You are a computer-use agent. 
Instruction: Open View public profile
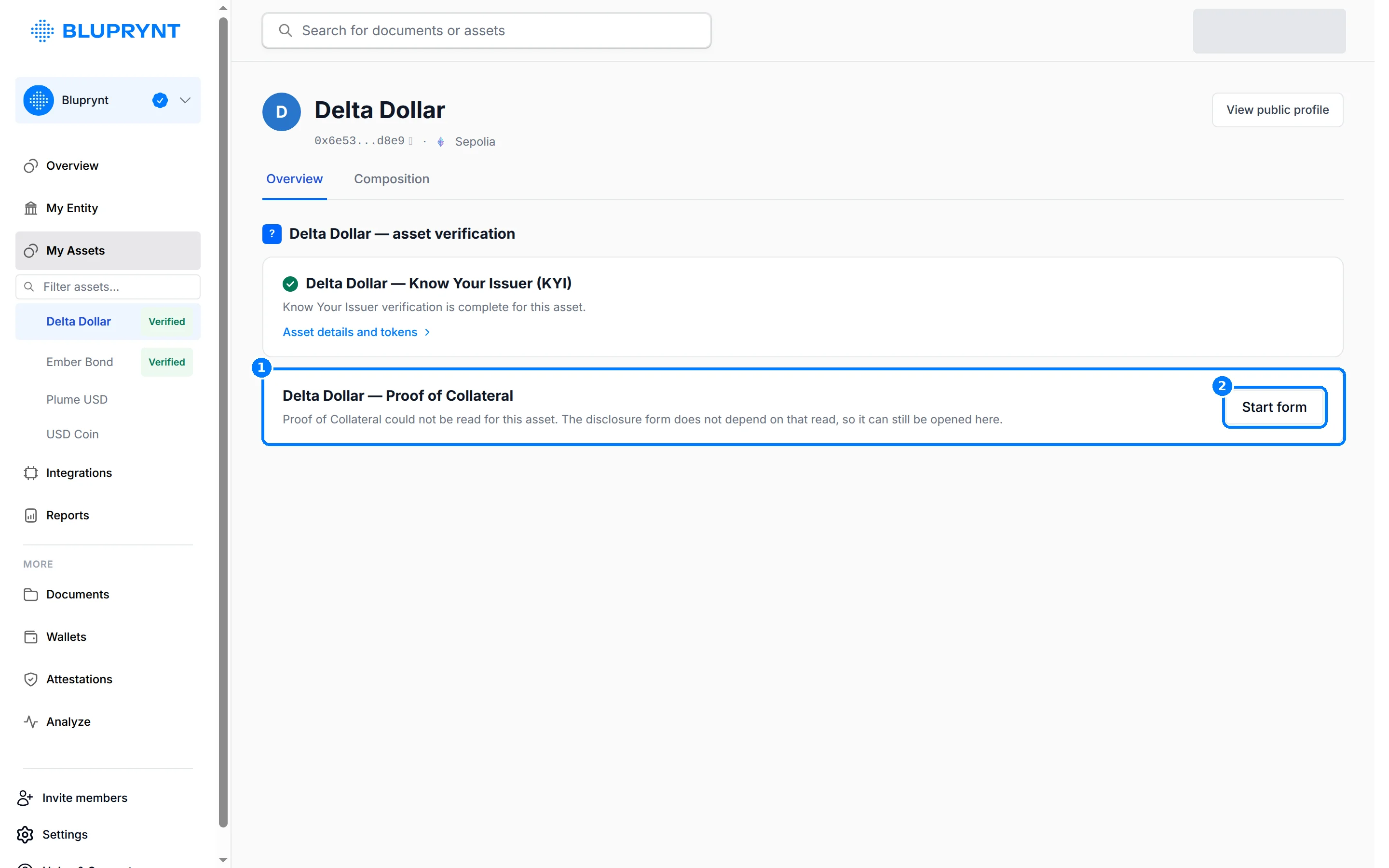click(x=1278, y=109)
